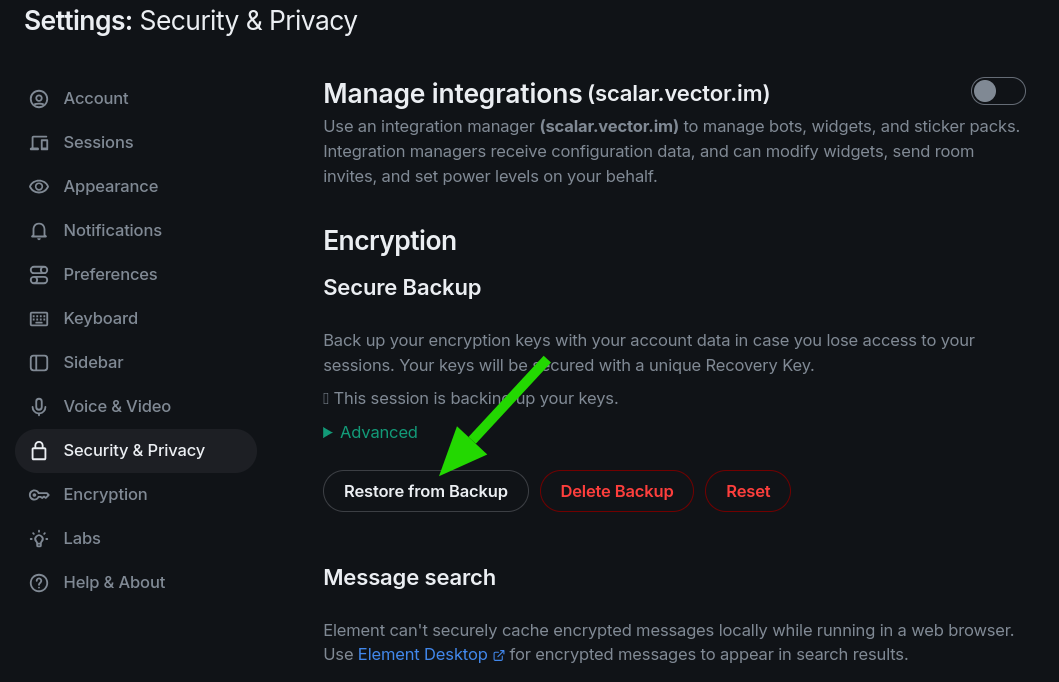Click the Reset button

coord(748,491)
